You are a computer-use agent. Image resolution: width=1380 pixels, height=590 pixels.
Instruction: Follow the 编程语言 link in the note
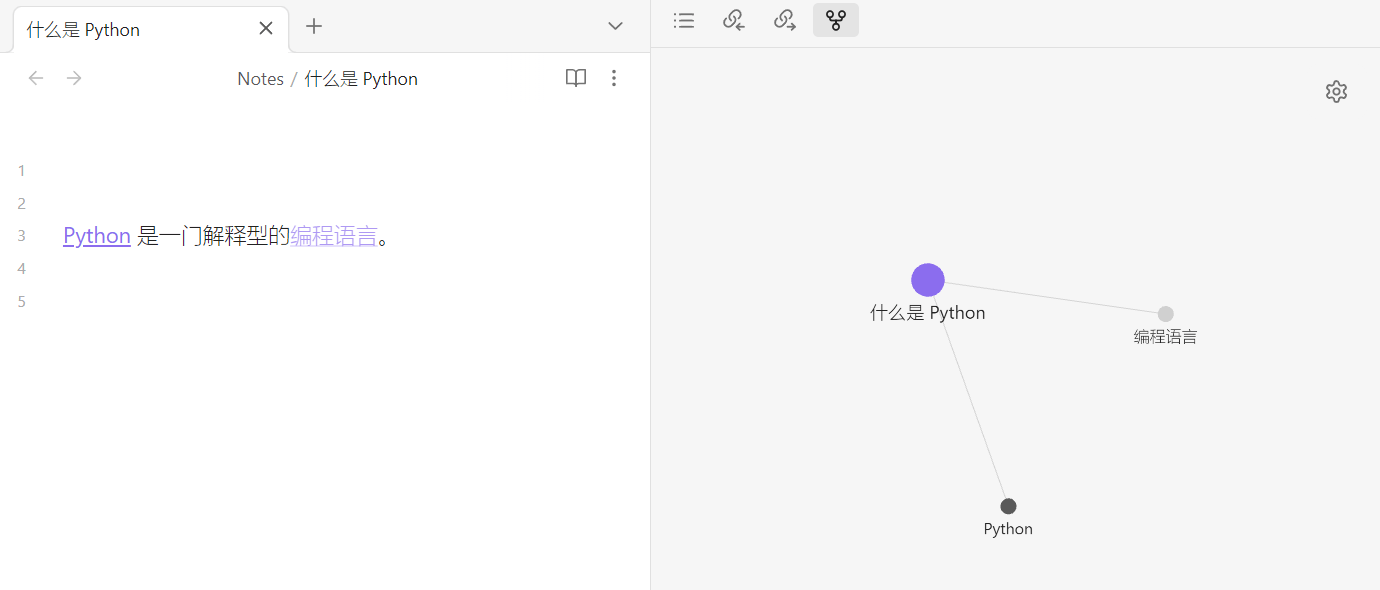coord(333,236)
